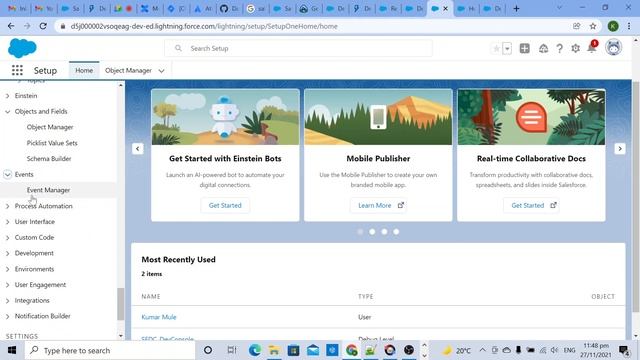
Task: Open Task View from taskbar
Action: [x=231, y=350]
